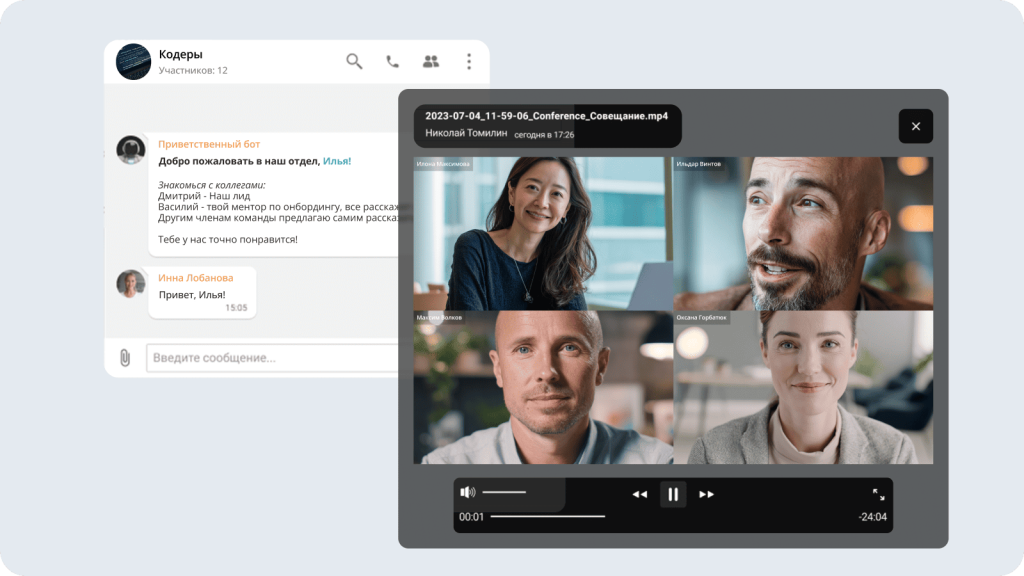Seek on the video progress bar

[x=548, y=517]
